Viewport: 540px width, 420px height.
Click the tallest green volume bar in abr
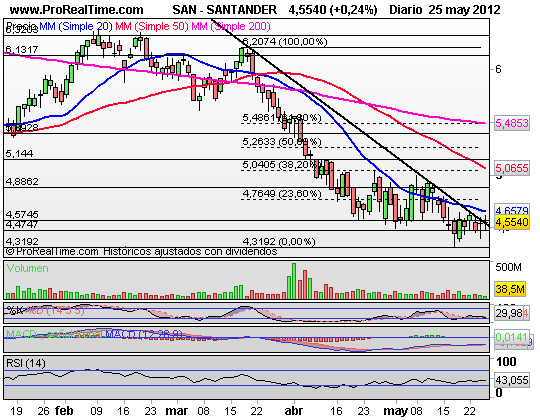[294, 281]
